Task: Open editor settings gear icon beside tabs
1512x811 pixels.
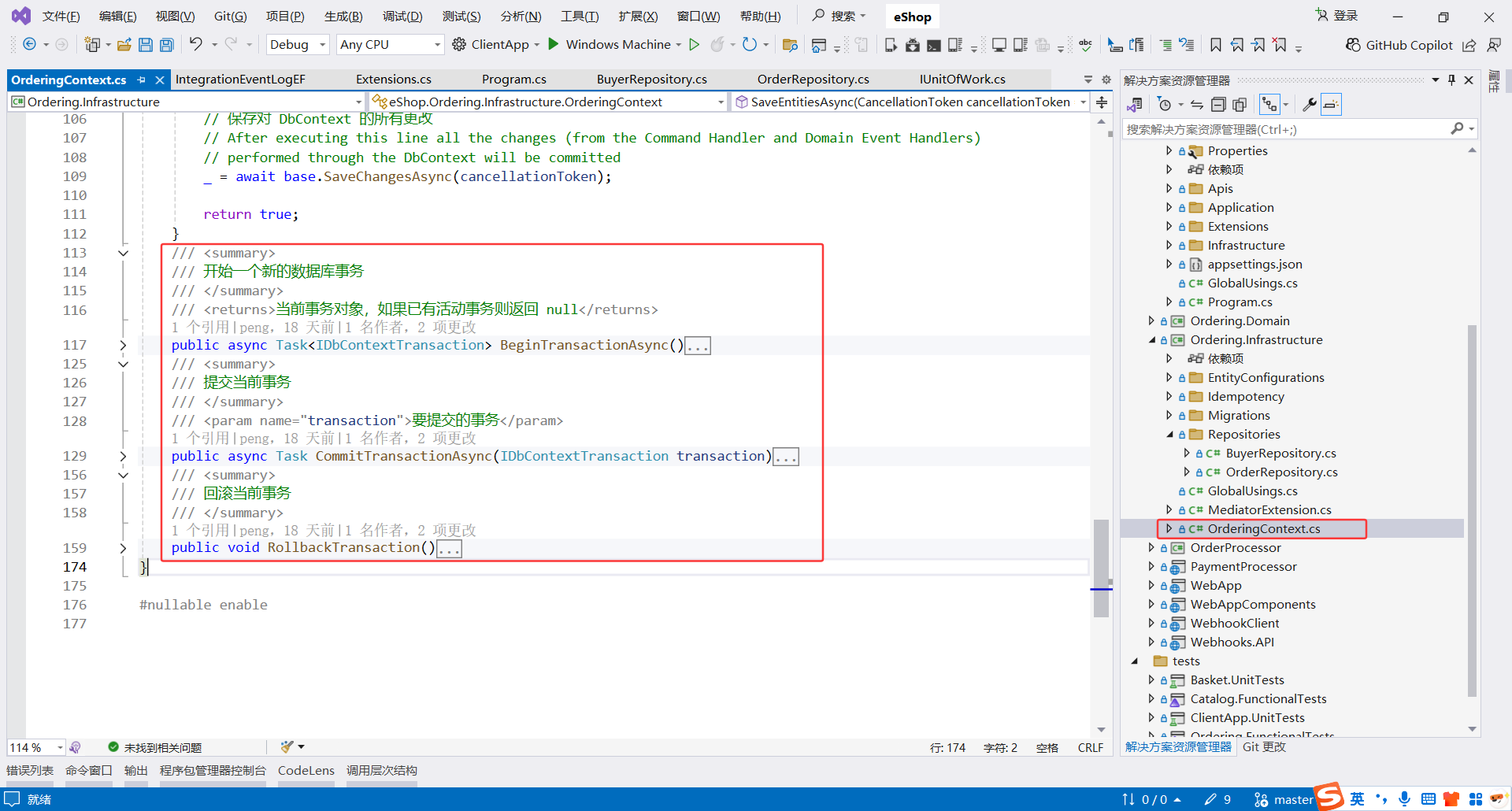Action: pos(1106,80)
